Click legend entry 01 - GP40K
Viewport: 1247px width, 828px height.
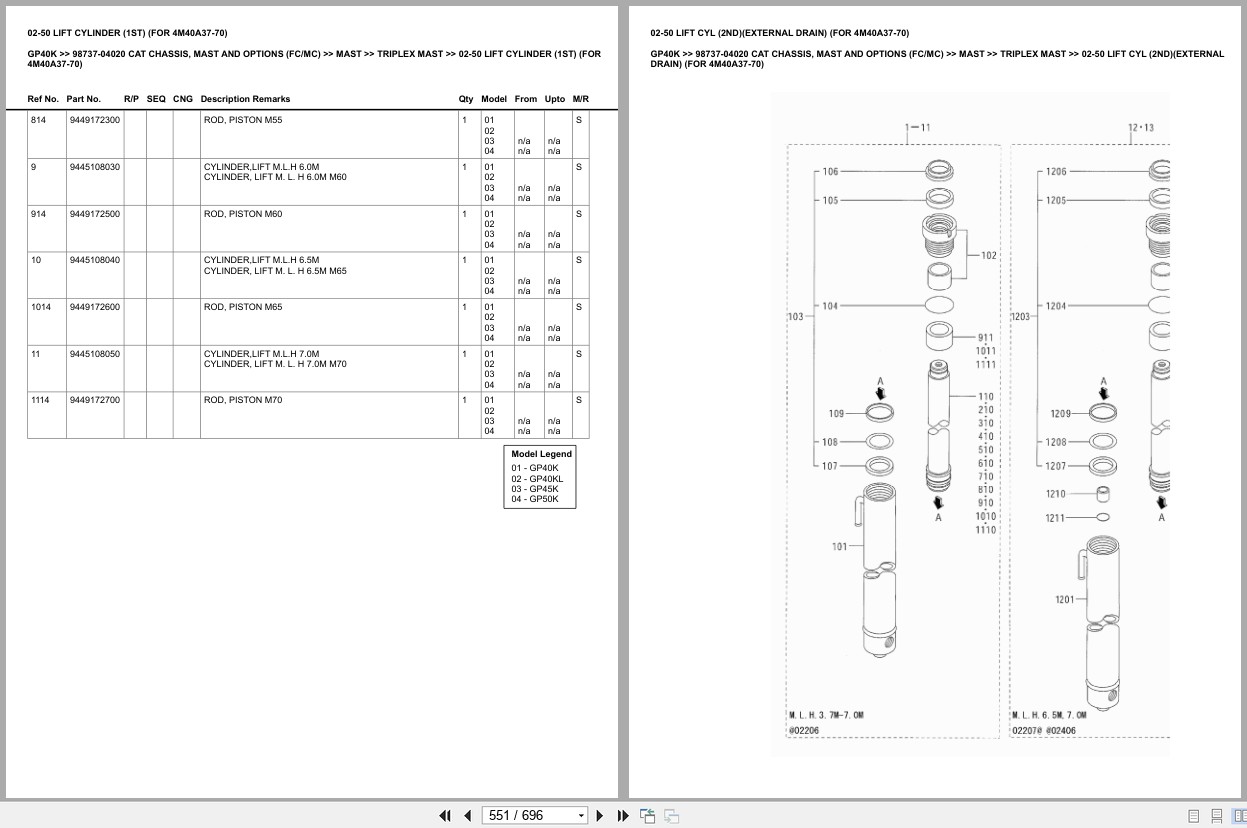click(535, 468)
